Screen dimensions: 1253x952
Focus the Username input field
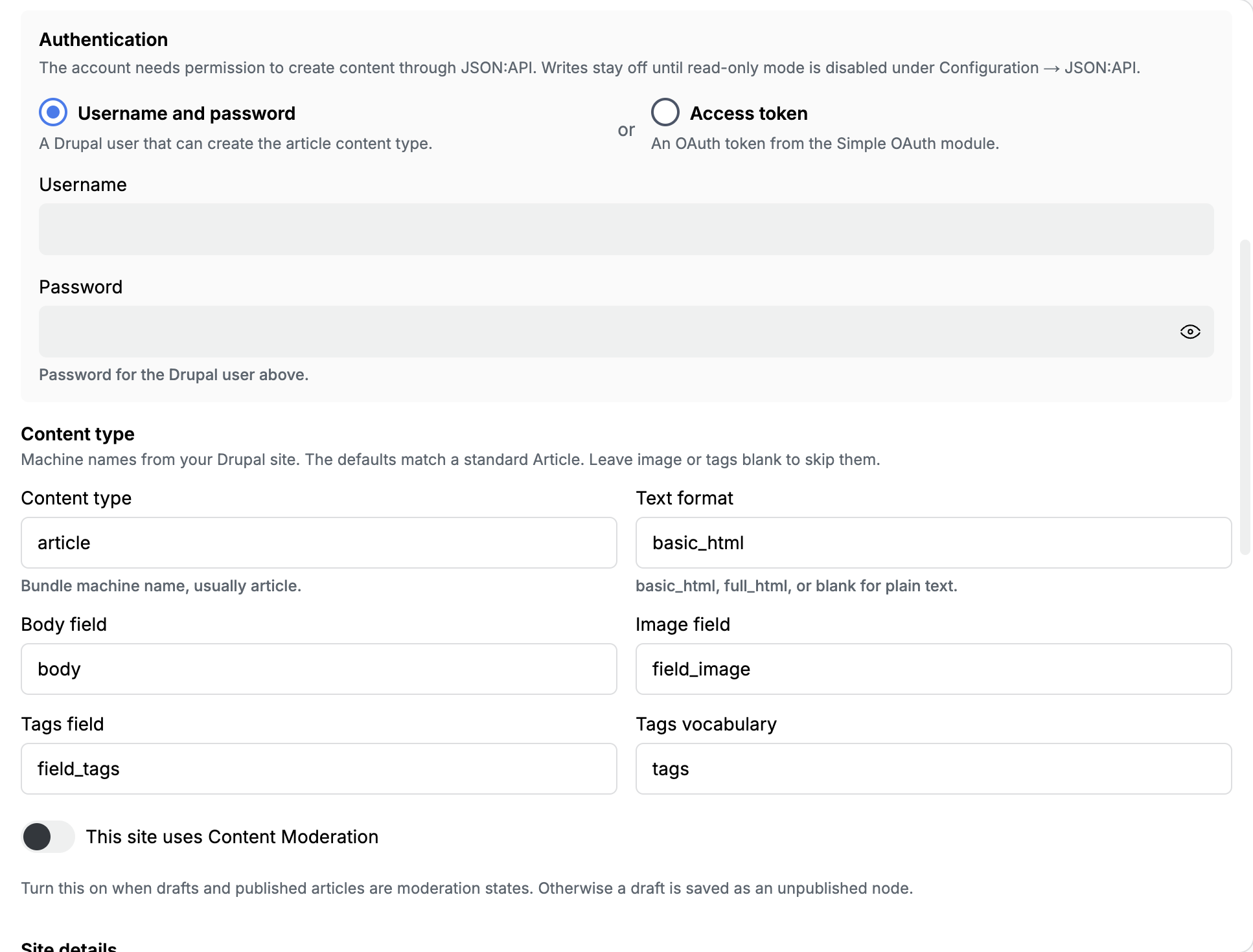[626, 229]
